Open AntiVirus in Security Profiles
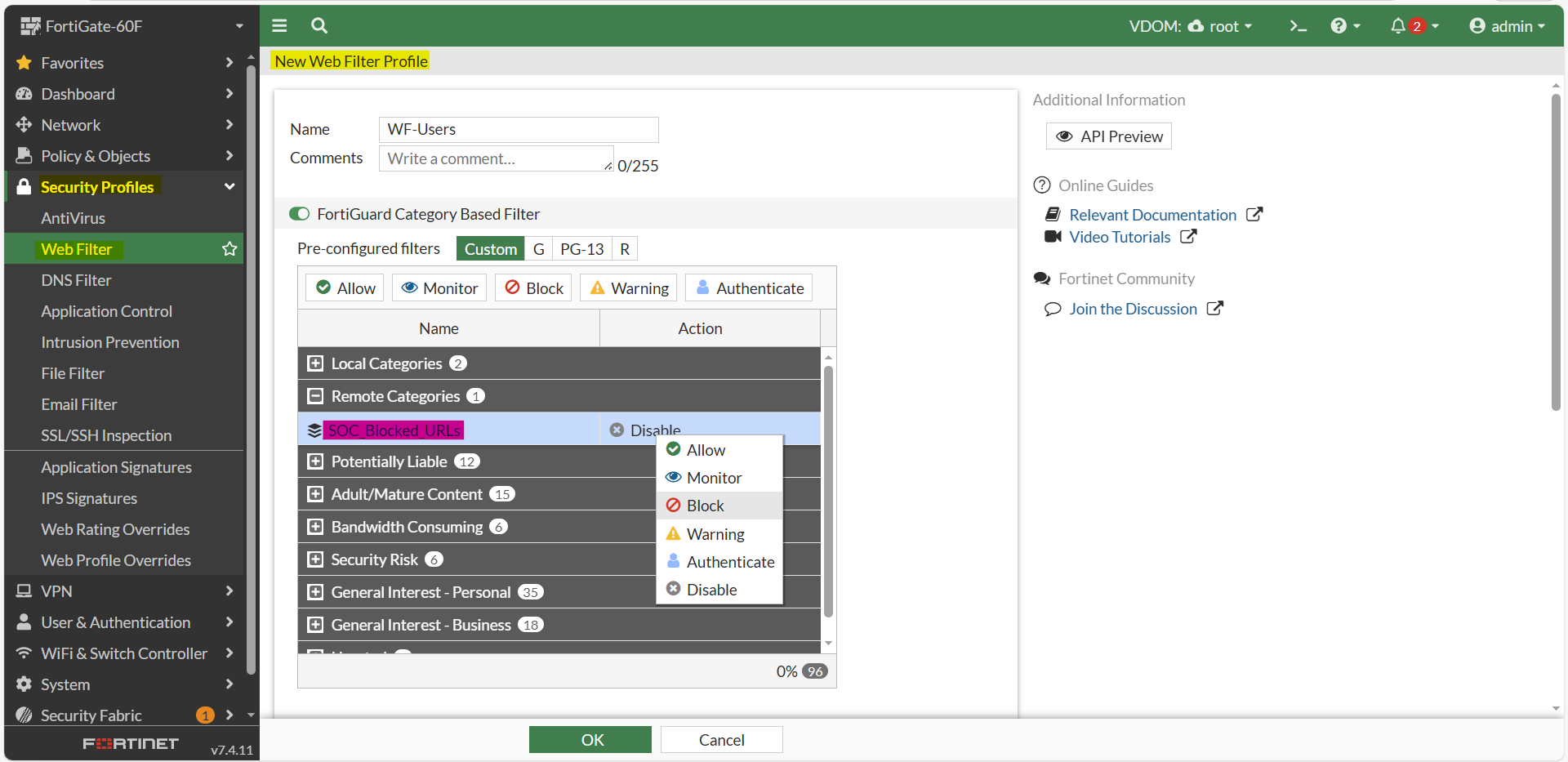The width and height of the screenshot is (1568, 762). [x=73, y=218]
